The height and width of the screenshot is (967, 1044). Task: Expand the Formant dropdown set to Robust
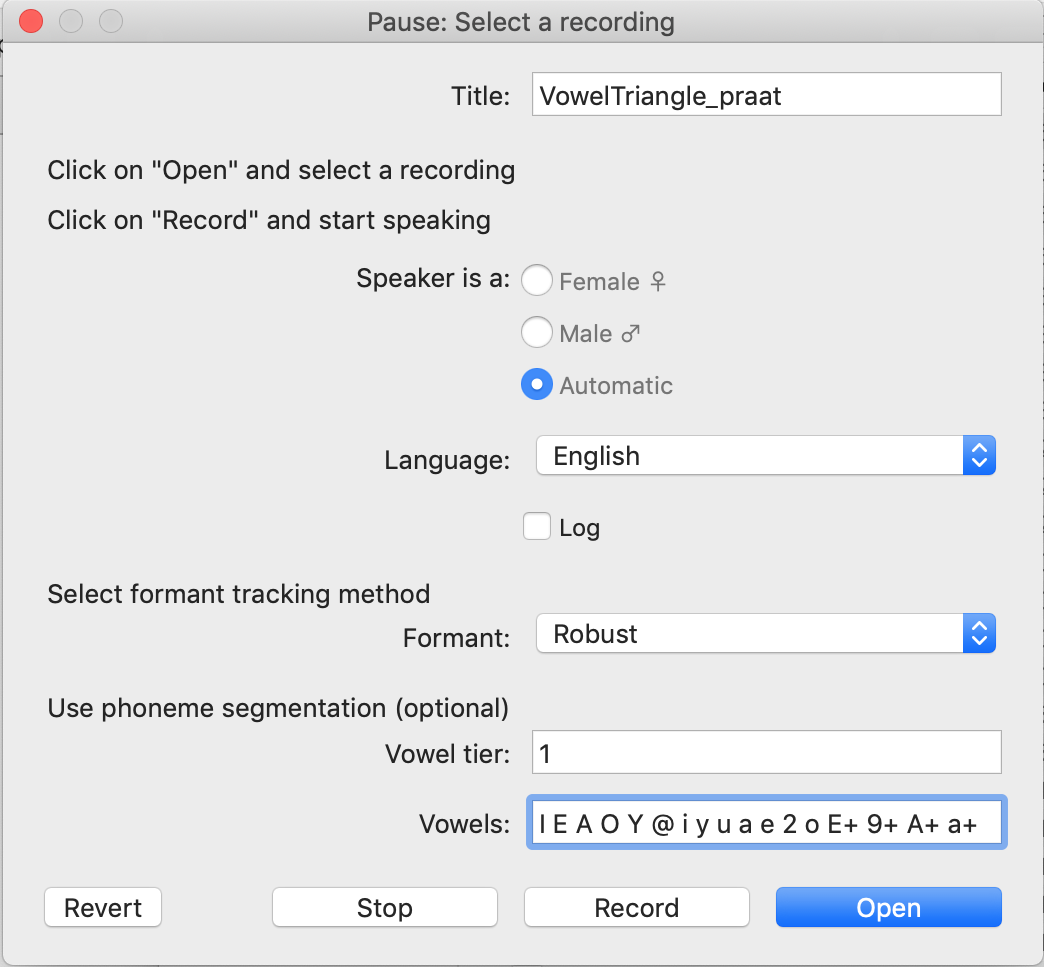(750, 634)
